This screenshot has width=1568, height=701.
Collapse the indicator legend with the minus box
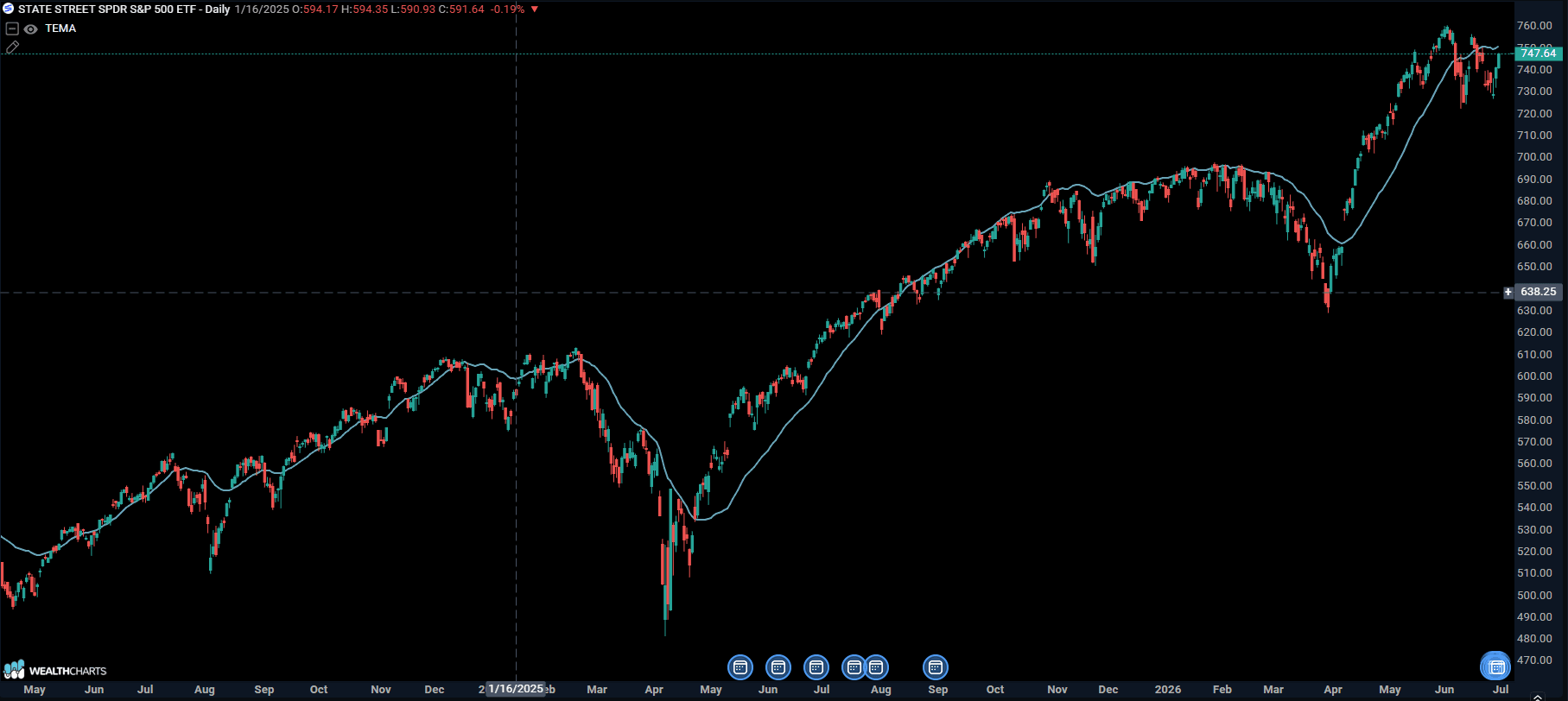[x=12, y=28]
